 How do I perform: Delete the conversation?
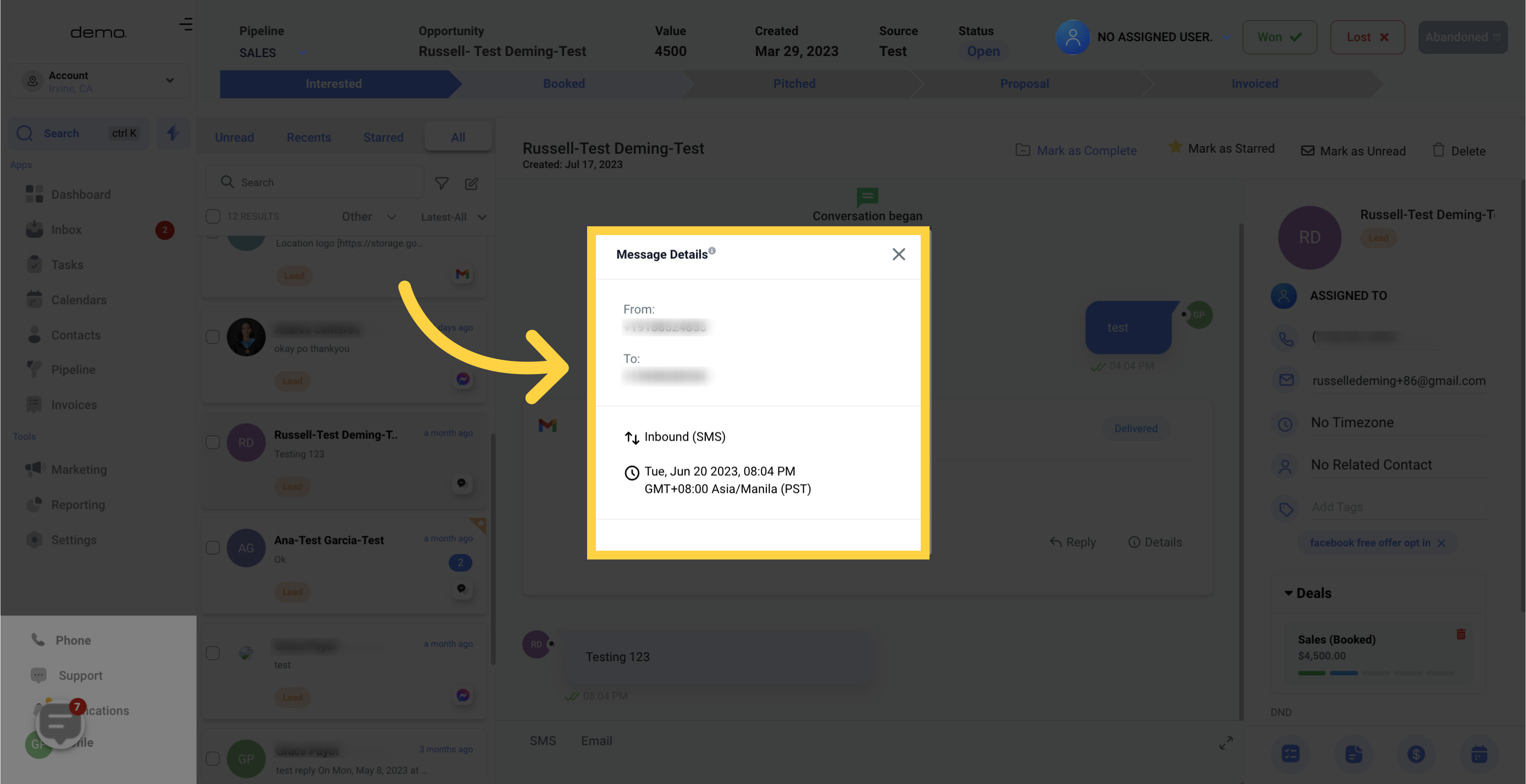click(x=1458, y=151)
